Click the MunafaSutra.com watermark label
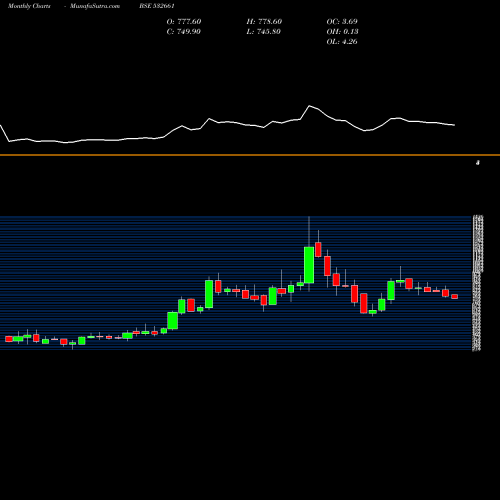Viewport: 500px width, 500px height. 95,6
